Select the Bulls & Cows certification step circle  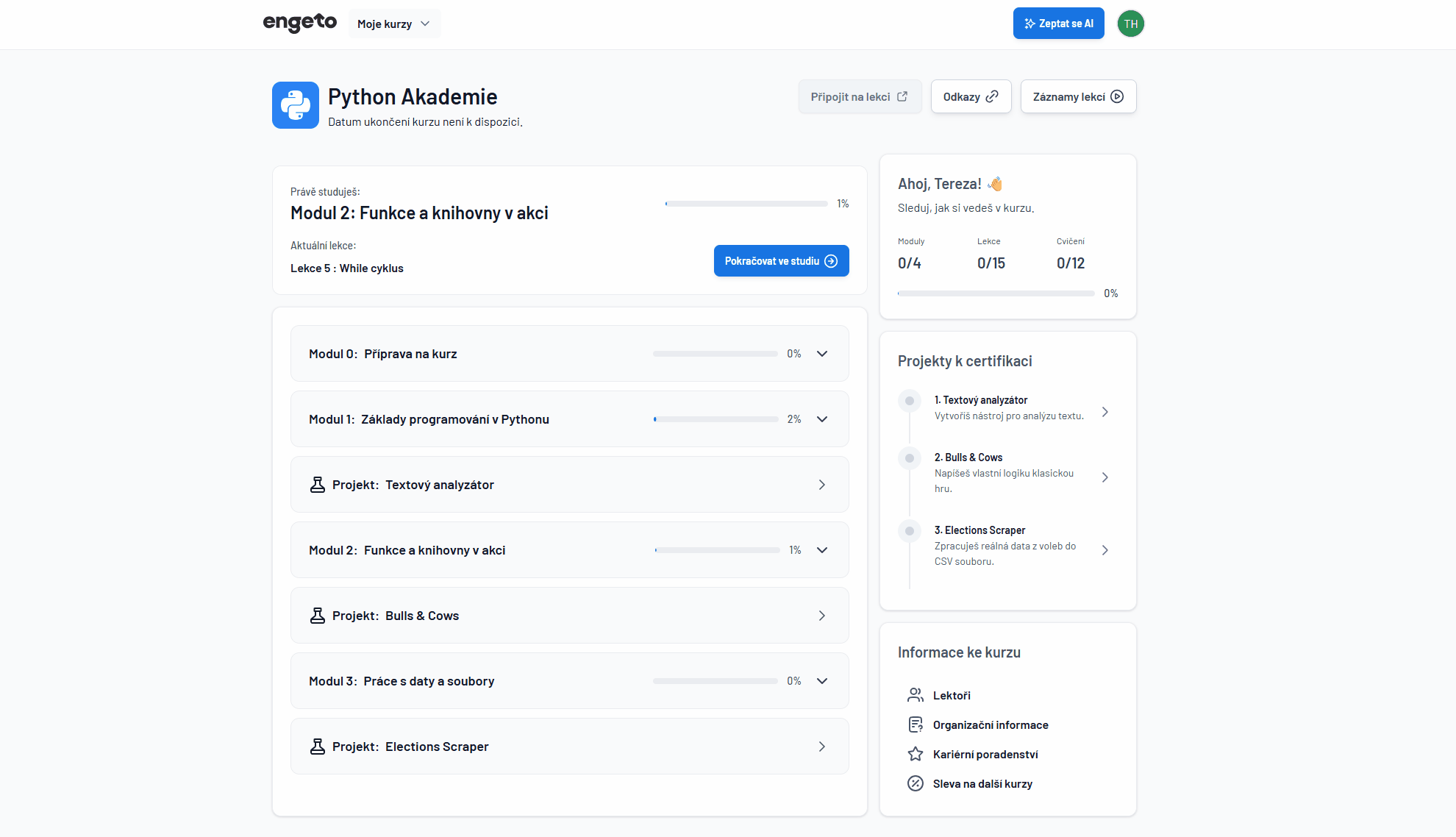click(x=910, y=458)
